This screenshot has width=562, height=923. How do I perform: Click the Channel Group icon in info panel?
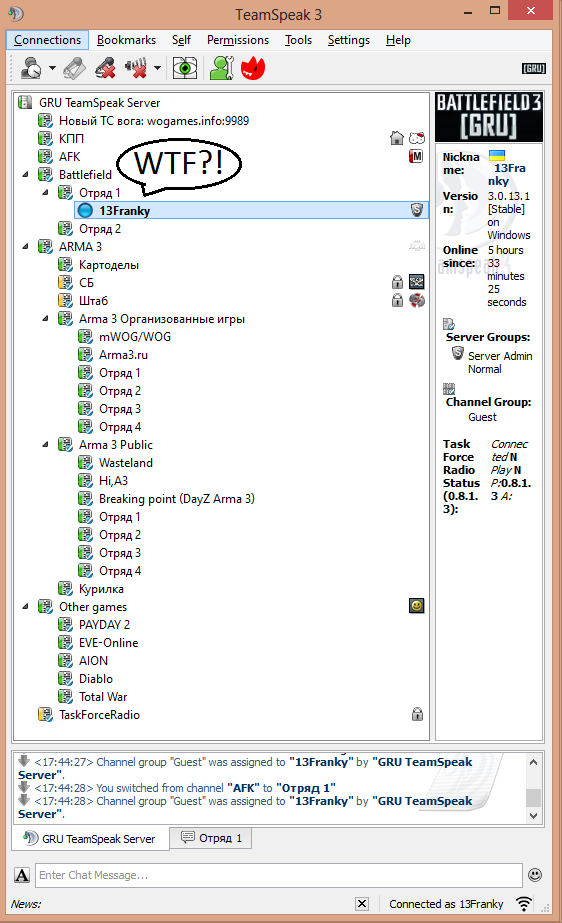point(449,389)
